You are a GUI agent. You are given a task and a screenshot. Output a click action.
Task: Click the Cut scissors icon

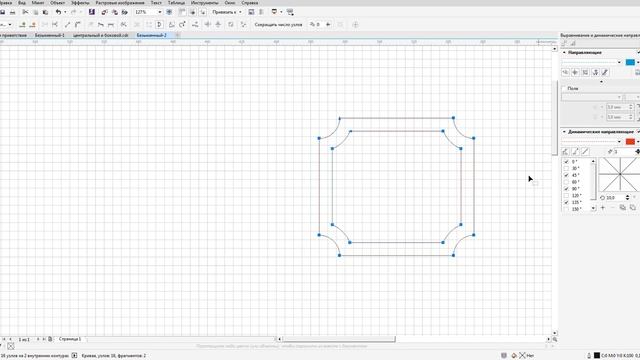tap(25, 12)
